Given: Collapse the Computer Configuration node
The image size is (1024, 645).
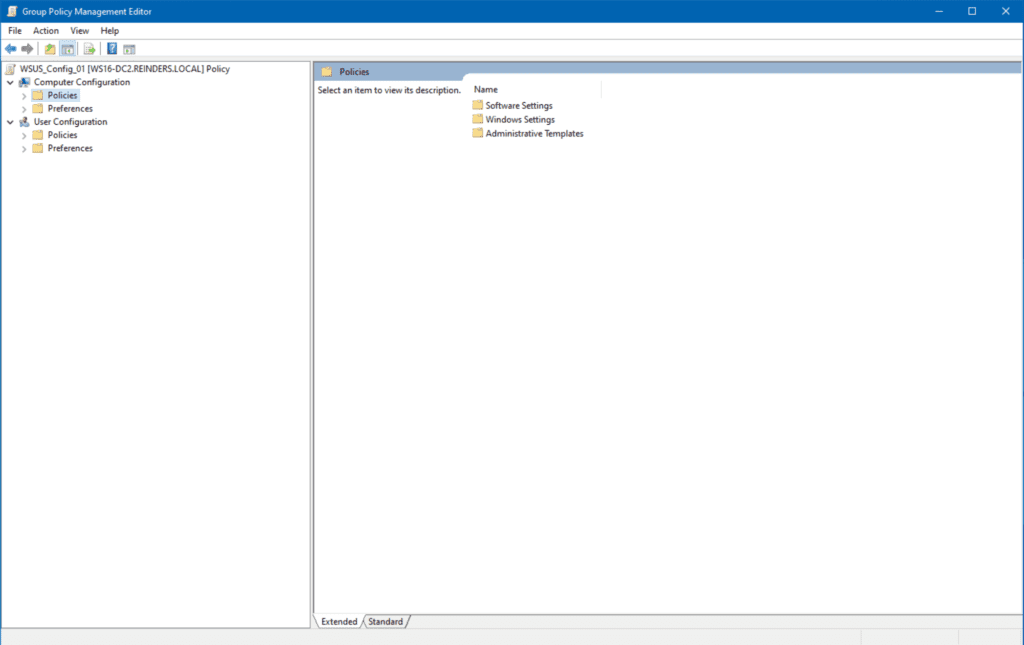Looking at the screenshot, I should point(10,82).
